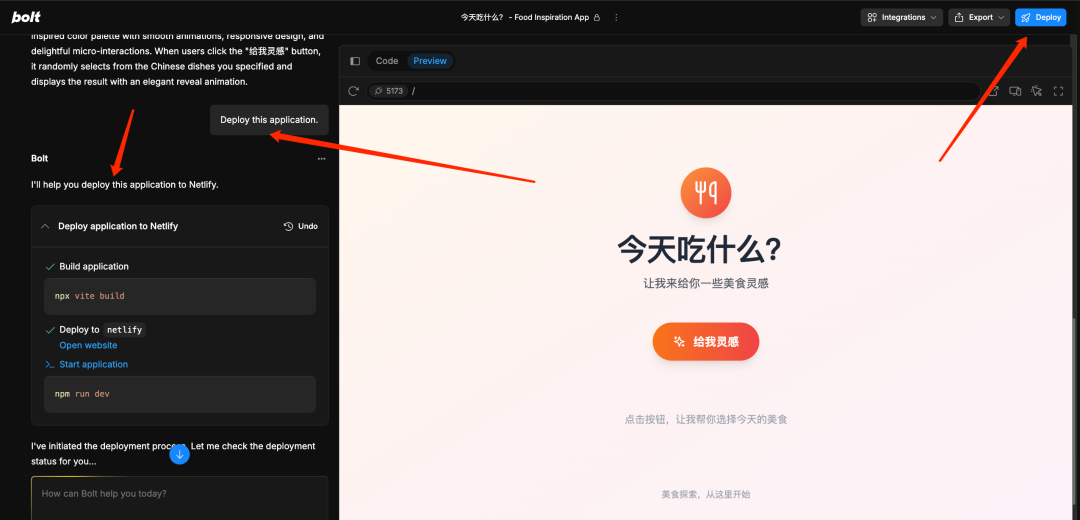Click the Bolt sender name in chat
Image resolution: width=1080 pixels, height=520 pixels.
point(40,158)
